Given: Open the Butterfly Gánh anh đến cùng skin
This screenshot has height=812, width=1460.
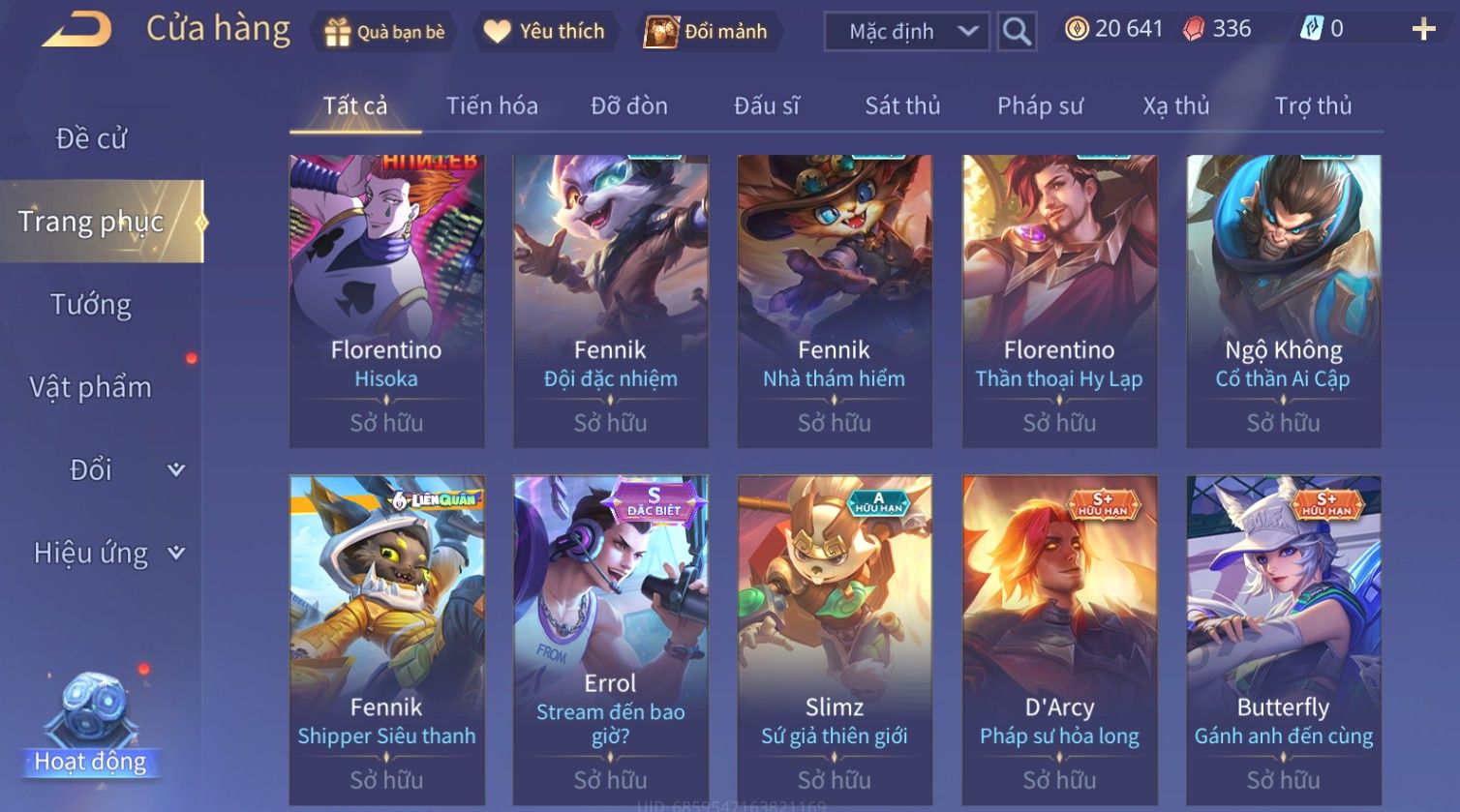Looking at the screenshot, I should (1284, 639).
